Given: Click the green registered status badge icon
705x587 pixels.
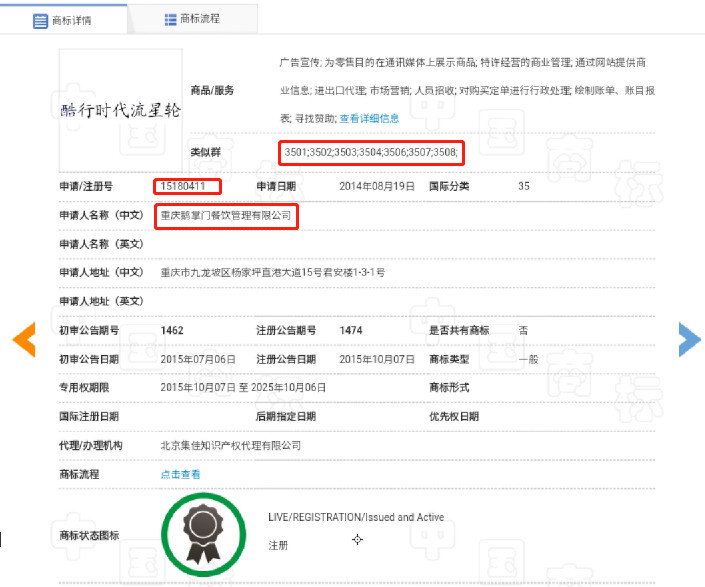Looking at the screenshot, I should pos(204,534).
